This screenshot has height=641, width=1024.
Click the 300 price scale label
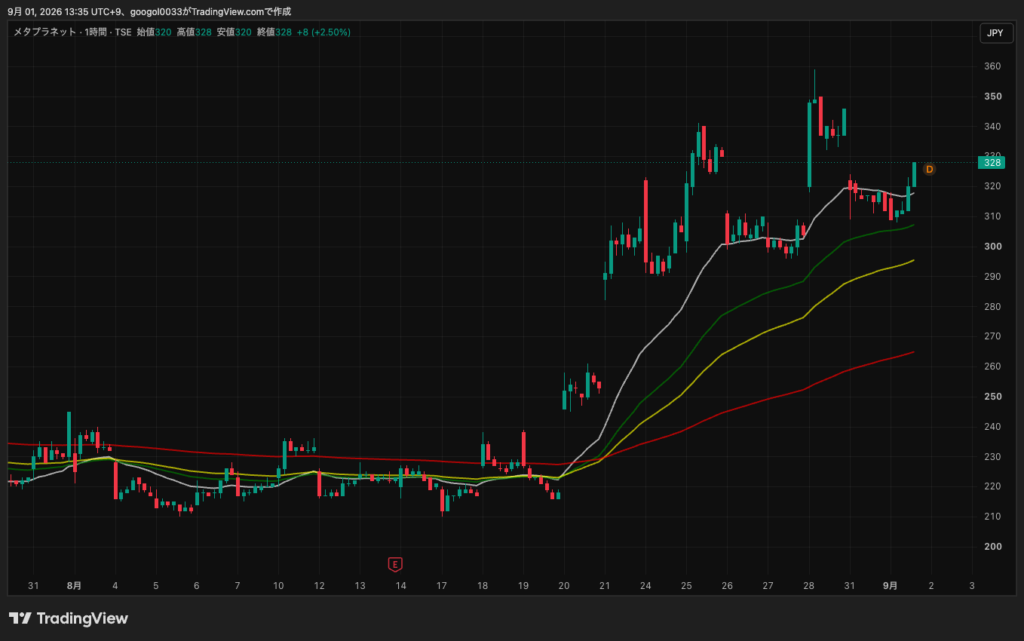[993, 246]
